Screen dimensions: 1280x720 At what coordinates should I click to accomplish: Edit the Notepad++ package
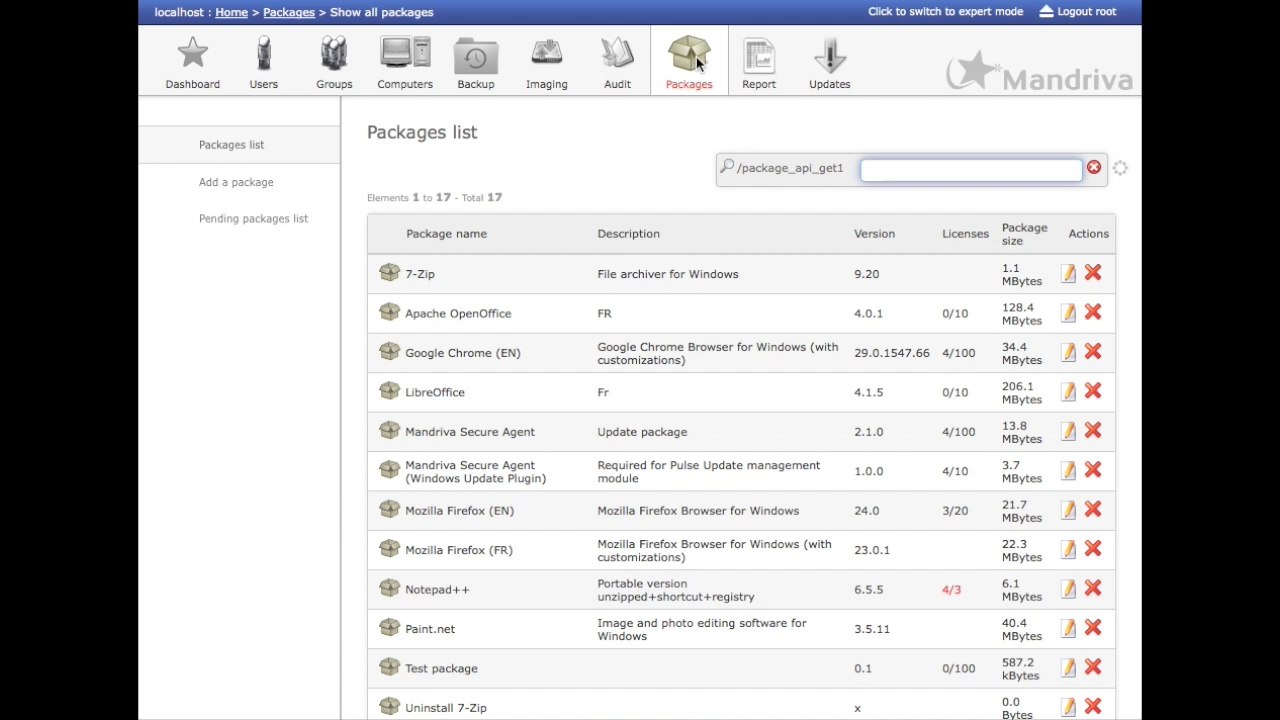[x=1068, y=589]
